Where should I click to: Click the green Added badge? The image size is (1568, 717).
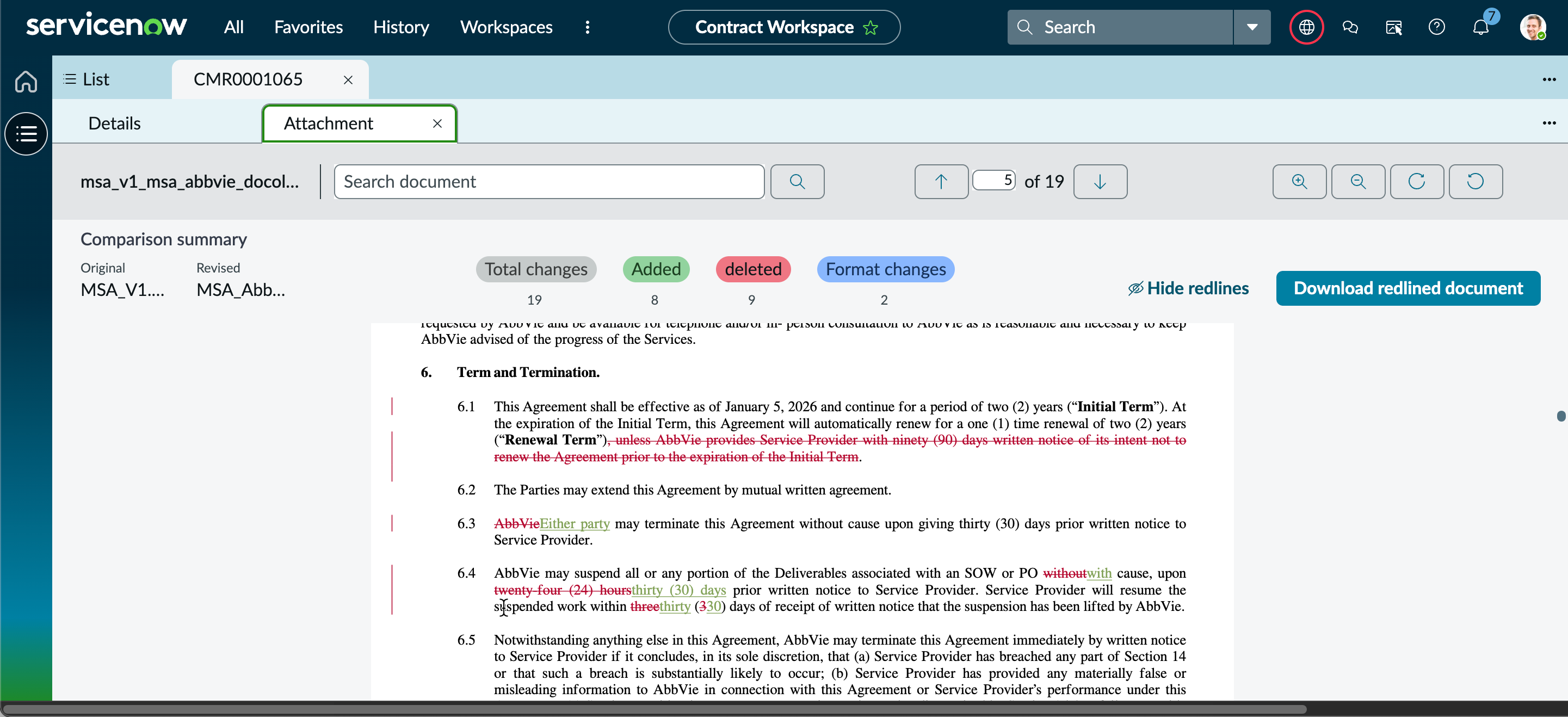coord(656,269)
